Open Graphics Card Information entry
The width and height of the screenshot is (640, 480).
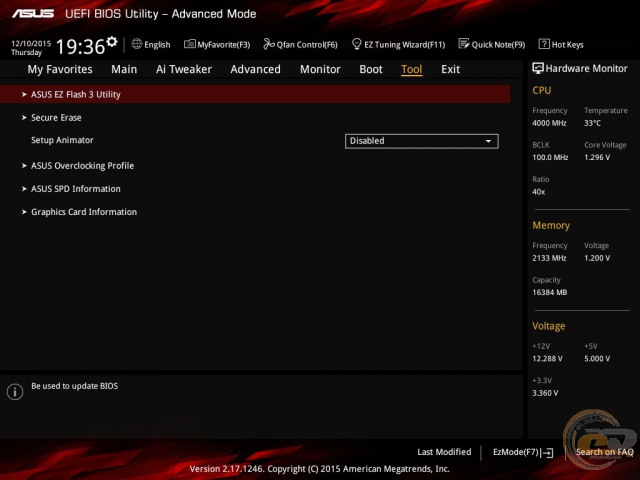(84, 212)
